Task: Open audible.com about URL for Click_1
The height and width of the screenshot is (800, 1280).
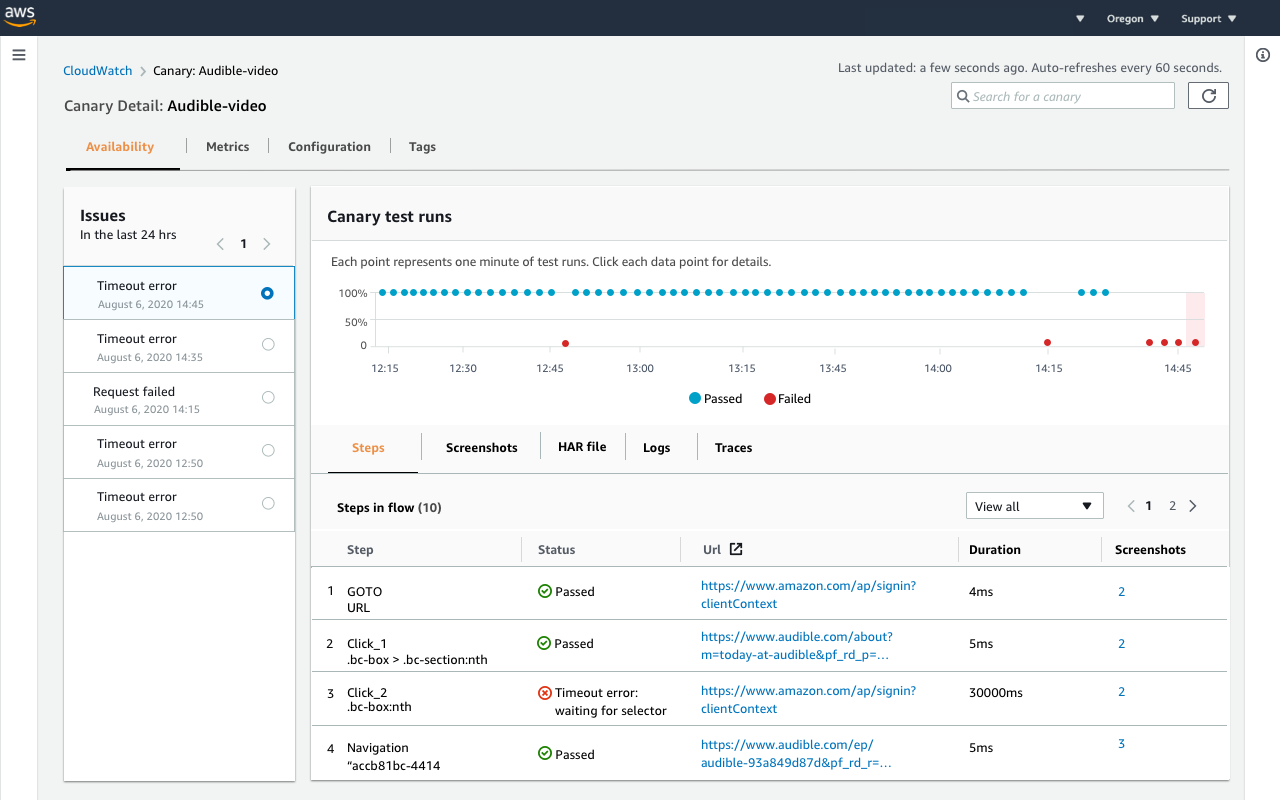Action: (x=797, y=646)
